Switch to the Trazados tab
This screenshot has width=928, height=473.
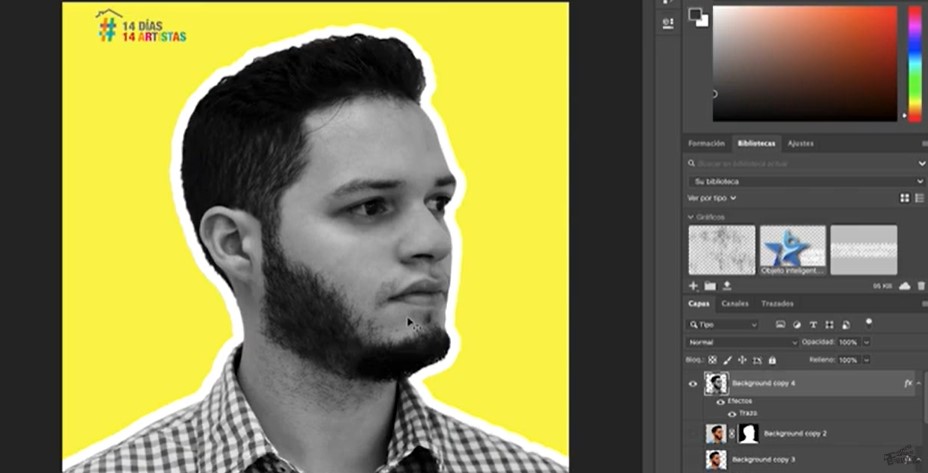[x=777, y=304]
